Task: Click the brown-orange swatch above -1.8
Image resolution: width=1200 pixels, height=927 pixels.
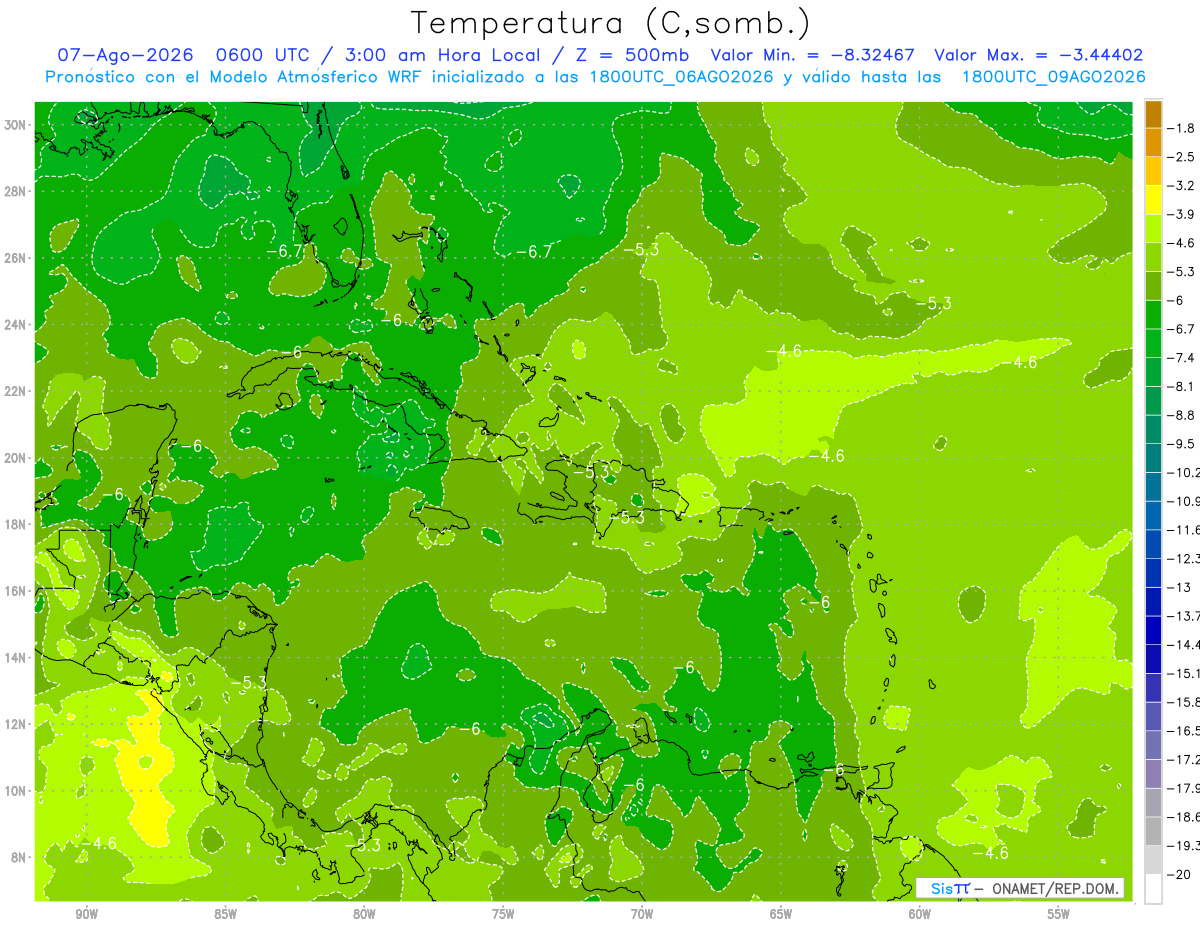Action: coord(1153,114)
